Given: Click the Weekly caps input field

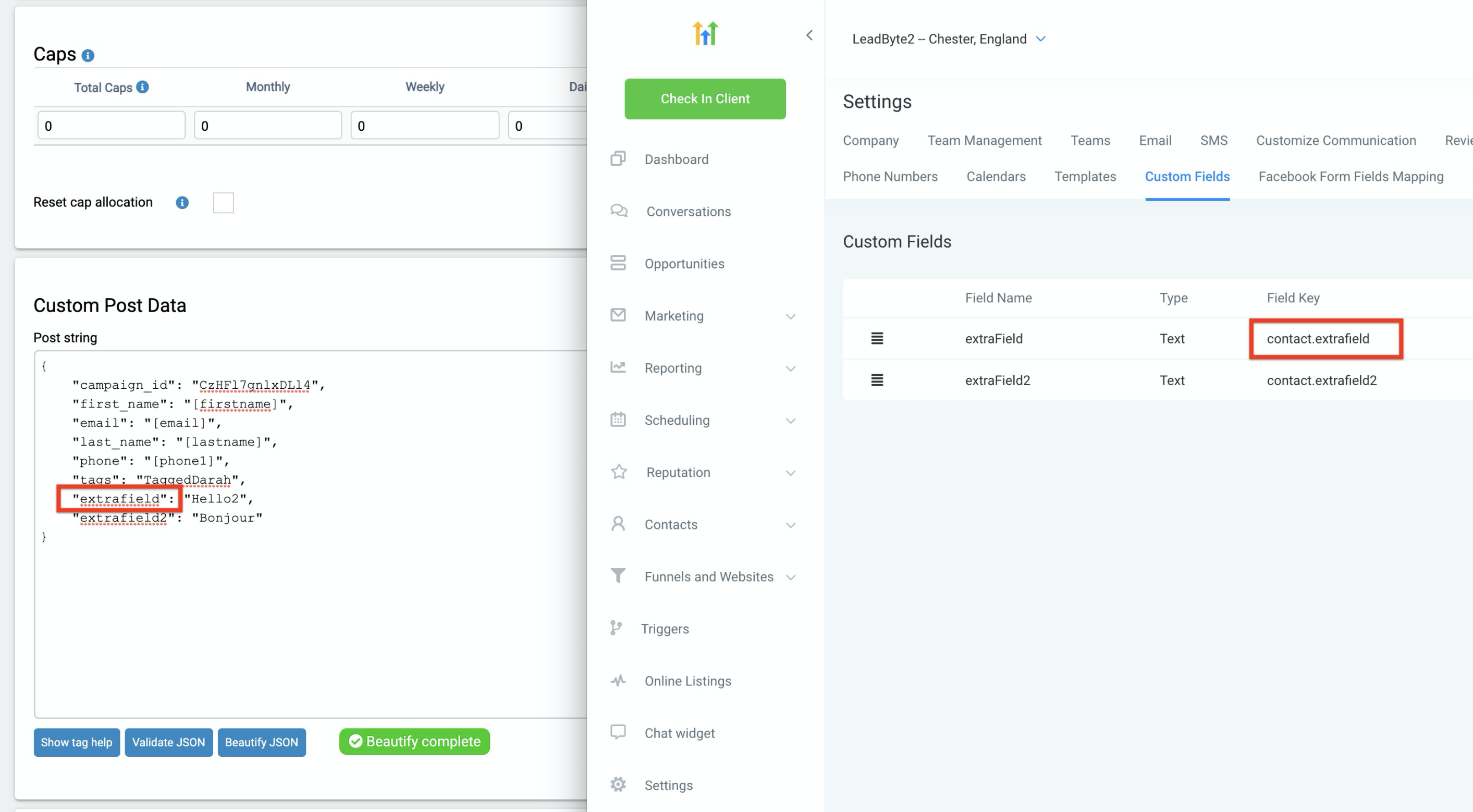Looking at the screenshot, I should click(425, 125).
